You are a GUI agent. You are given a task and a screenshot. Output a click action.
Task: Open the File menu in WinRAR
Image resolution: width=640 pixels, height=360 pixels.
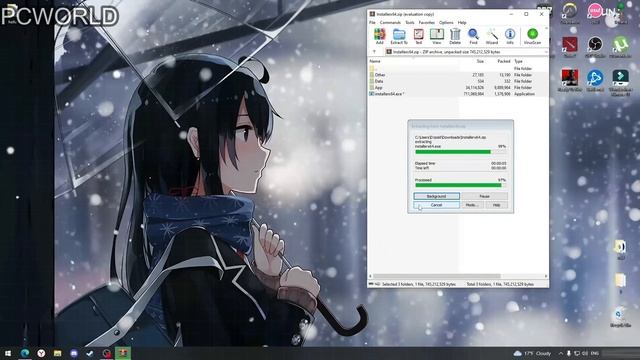click(372, 22)
